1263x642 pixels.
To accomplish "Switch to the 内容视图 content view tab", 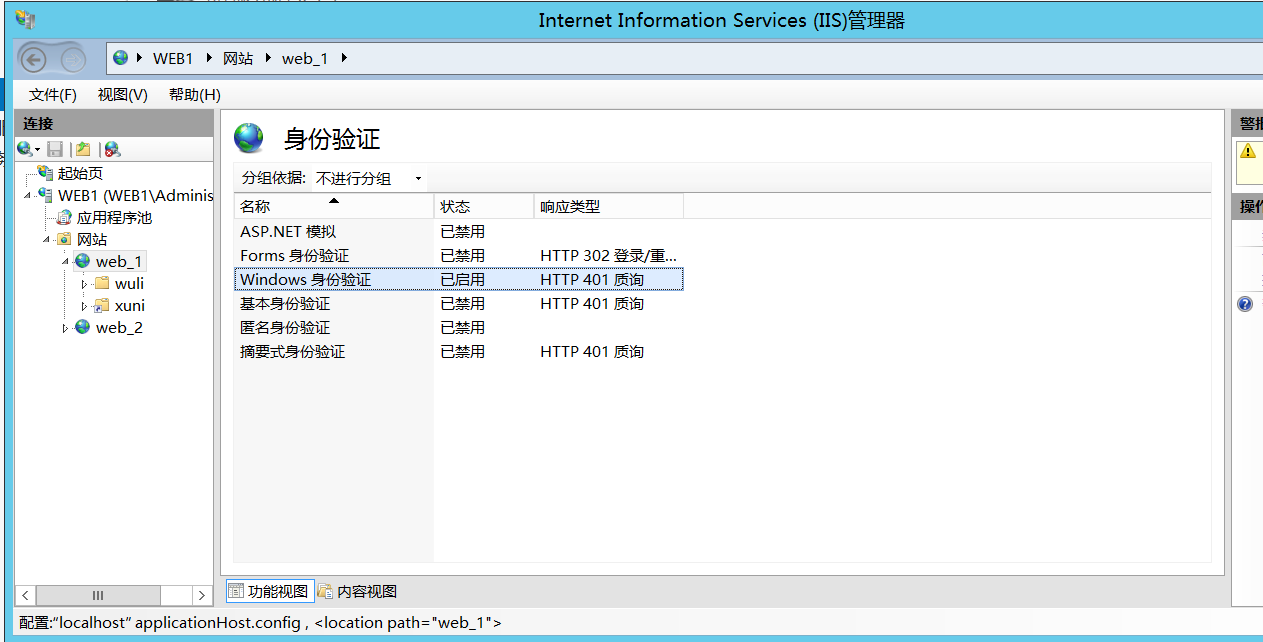I will tap(358, 591).
